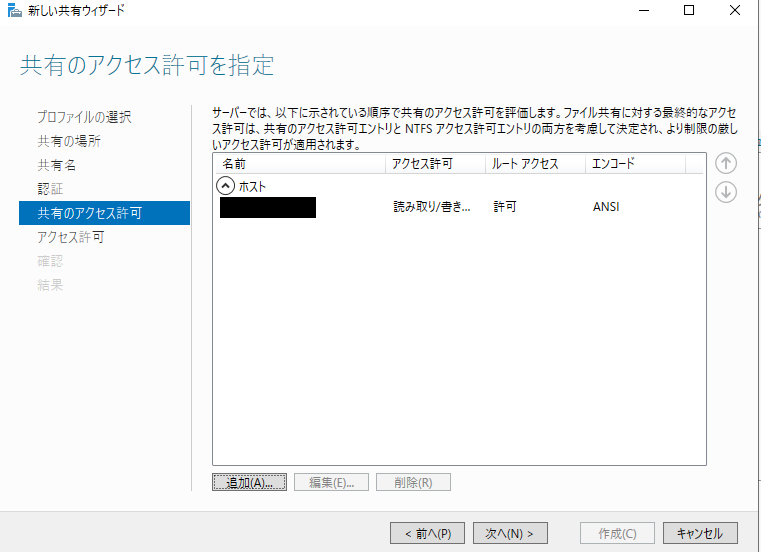Open the 認証 wizard step

tap(50, 189)
